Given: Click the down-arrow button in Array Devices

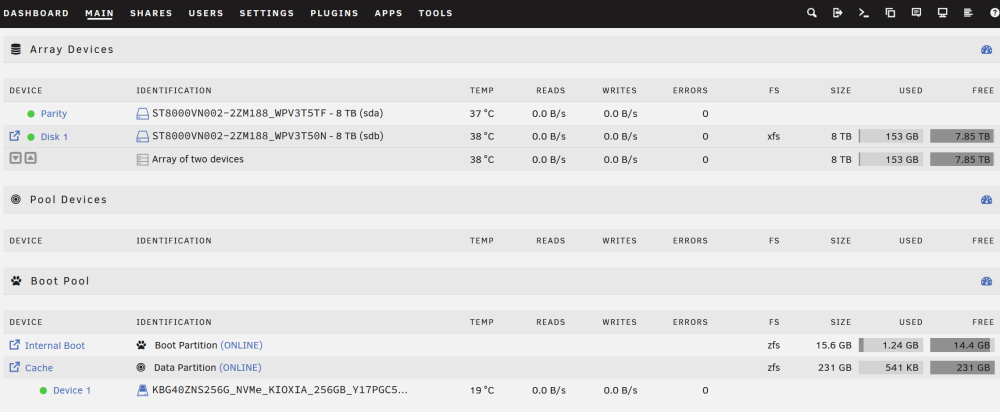Looking at the screenshot, I should 17,158.
